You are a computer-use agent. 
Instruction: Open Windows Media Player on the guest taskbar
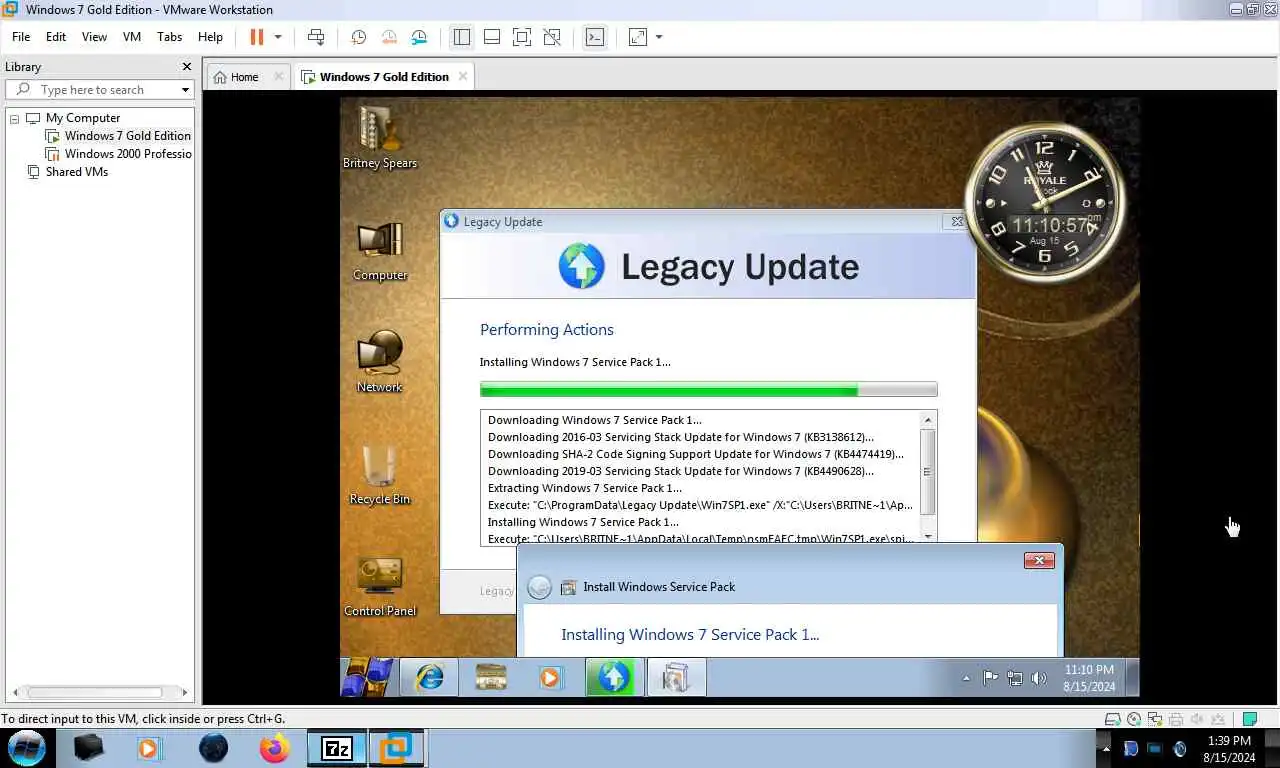[x=549, y=677]
